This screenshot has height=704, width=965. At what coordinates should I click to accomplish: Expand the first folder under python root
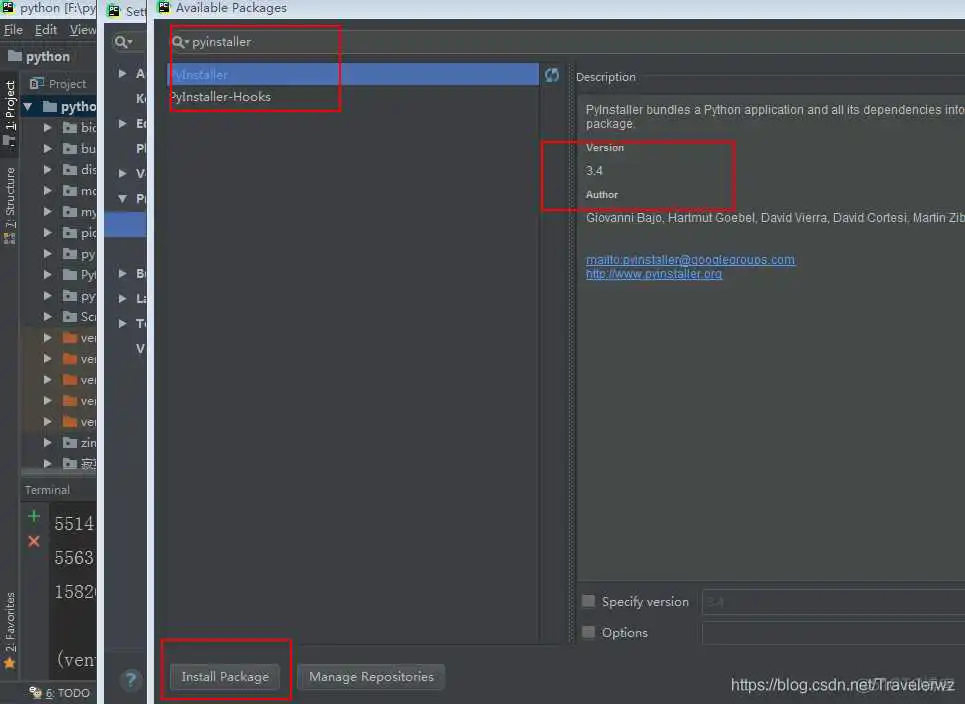[47, 128]
